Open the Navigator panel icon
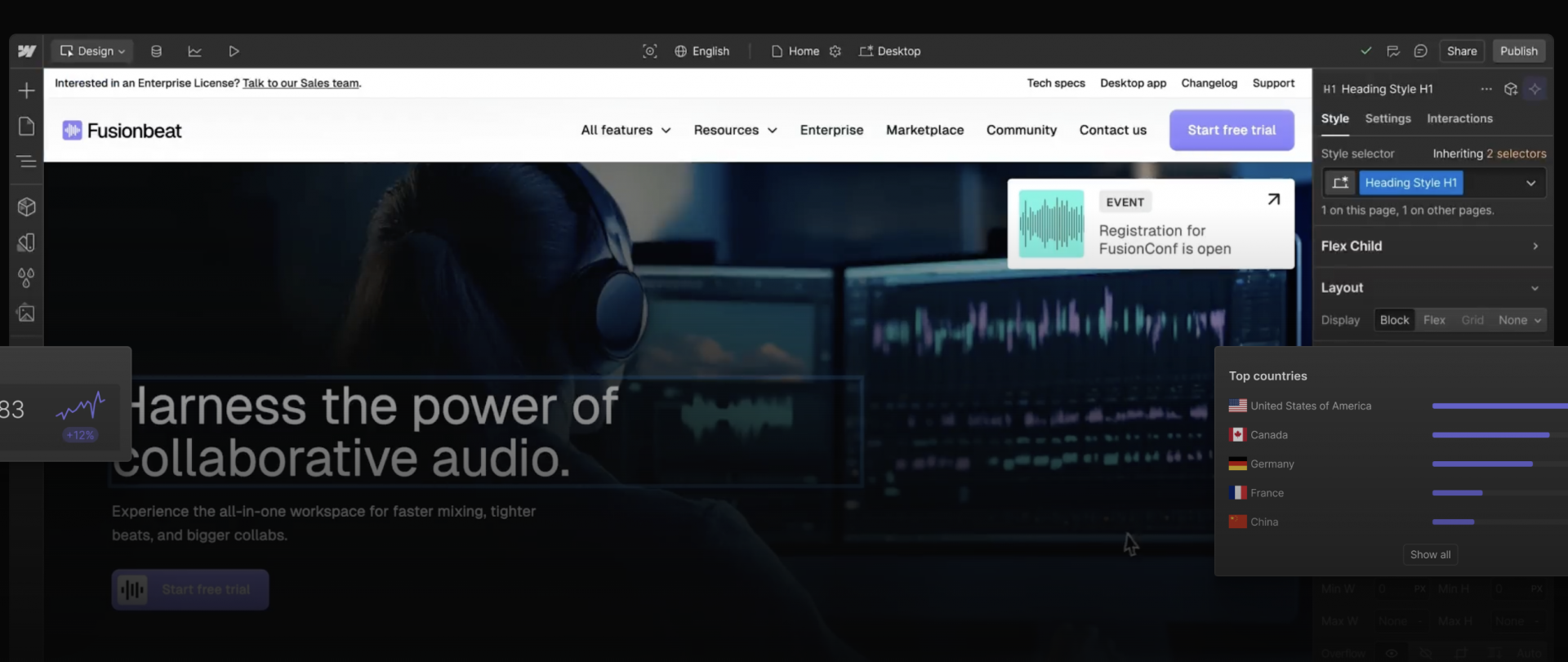1568x662 pixels. (26, 161)
